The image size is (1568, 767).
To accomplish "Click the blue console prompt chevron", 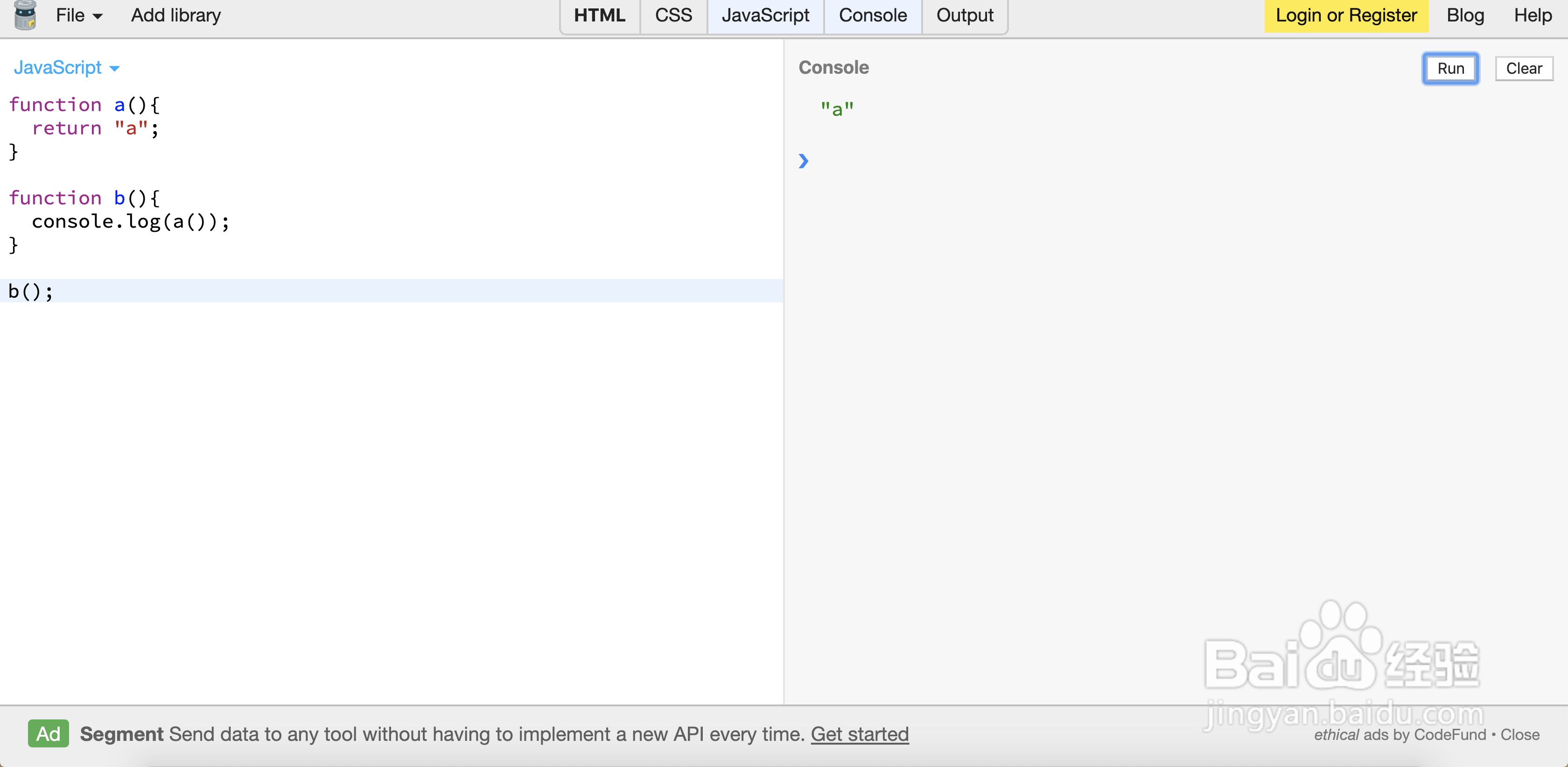I will 804,160.
